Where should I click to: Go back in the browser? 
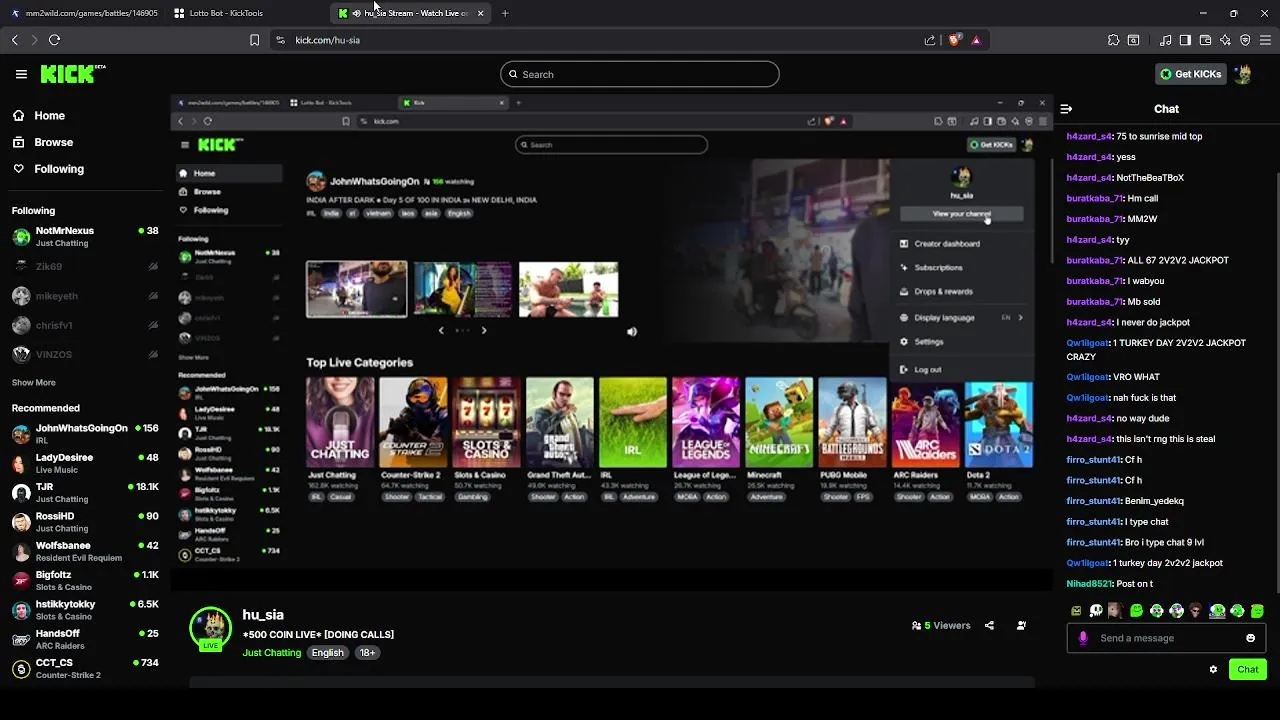point(14,40)
